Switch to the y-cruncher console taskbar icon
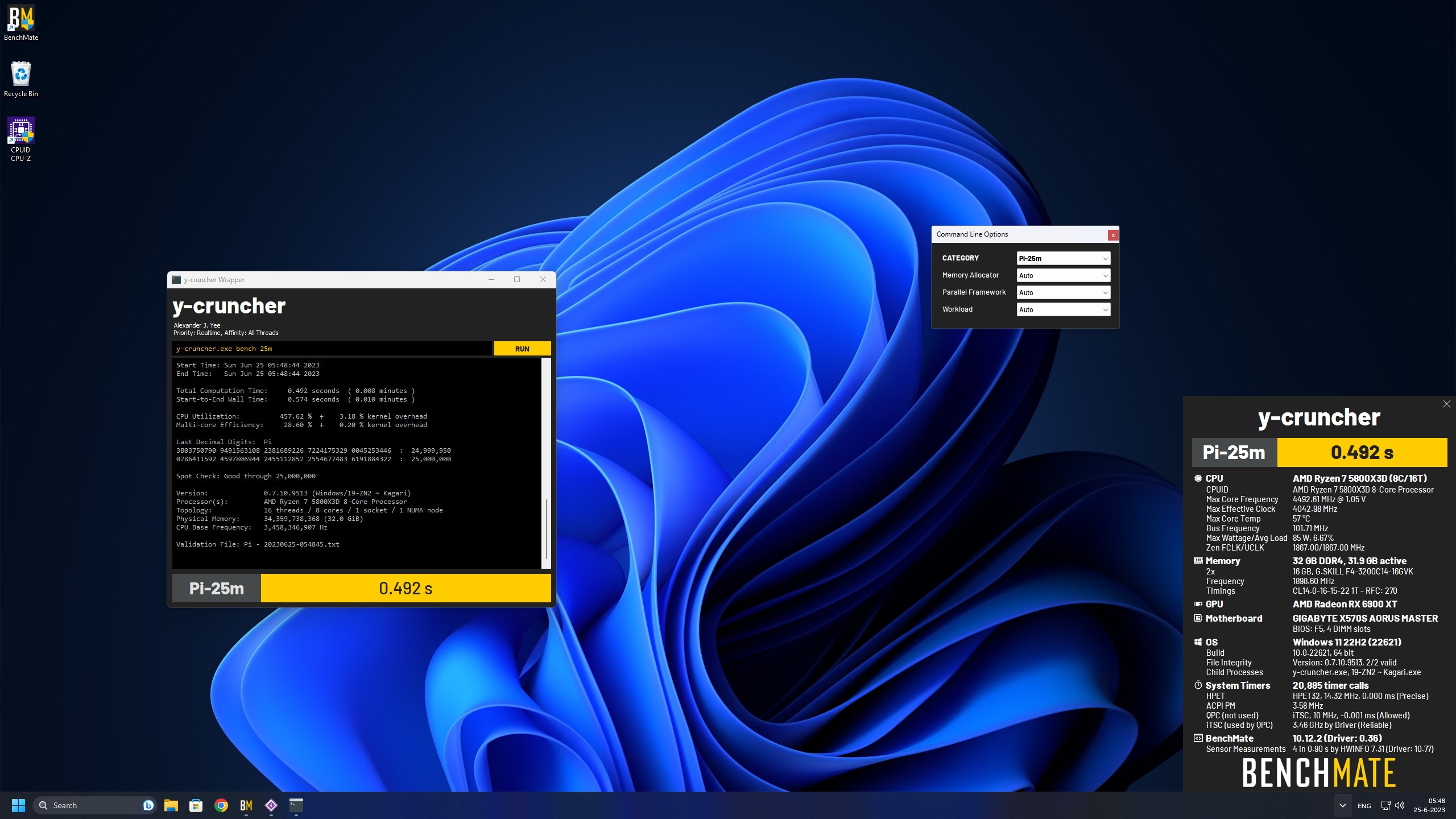The width and height of the screenshot is (1456, 819). pyautogui.click(x=296, y=805)
